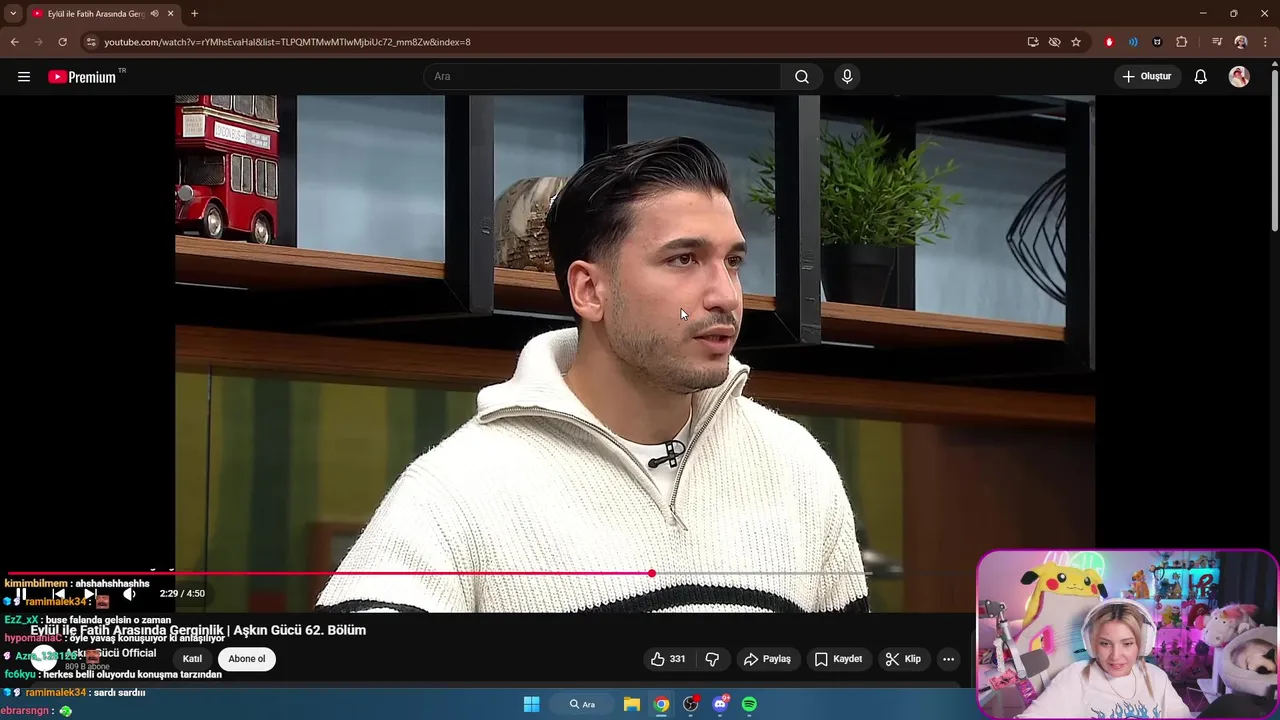This screenshot has width=1280, height=720.
Task: Open Chrome media control button
Action: (x=1217, y=42)
